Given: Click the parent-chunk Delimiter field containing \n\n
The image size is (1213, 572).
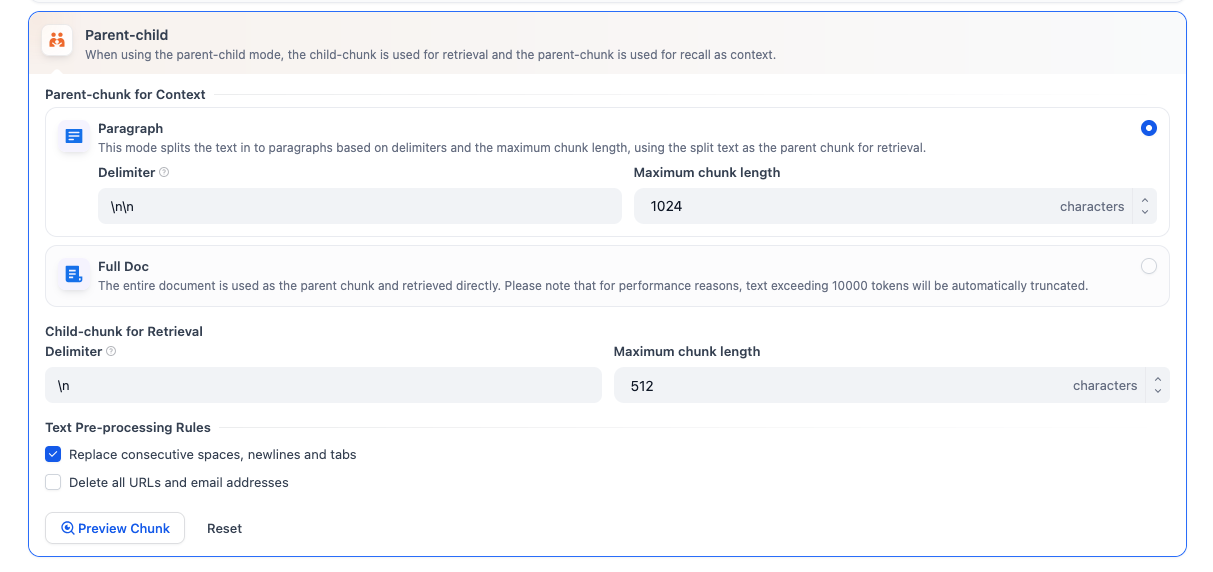Looking at the screenshot, I should pos(360,207).
